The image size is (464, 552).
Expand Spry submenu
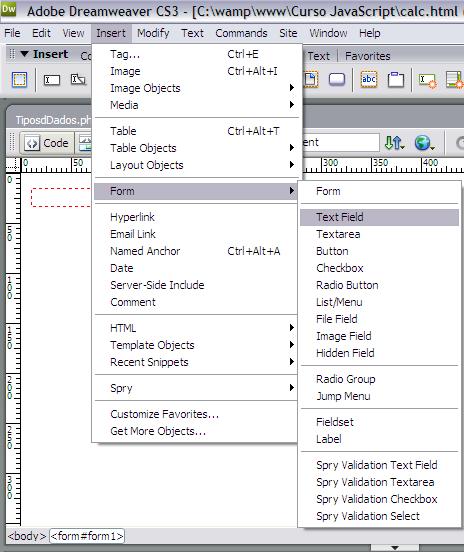pyautogui.click(x=196, y=388)
